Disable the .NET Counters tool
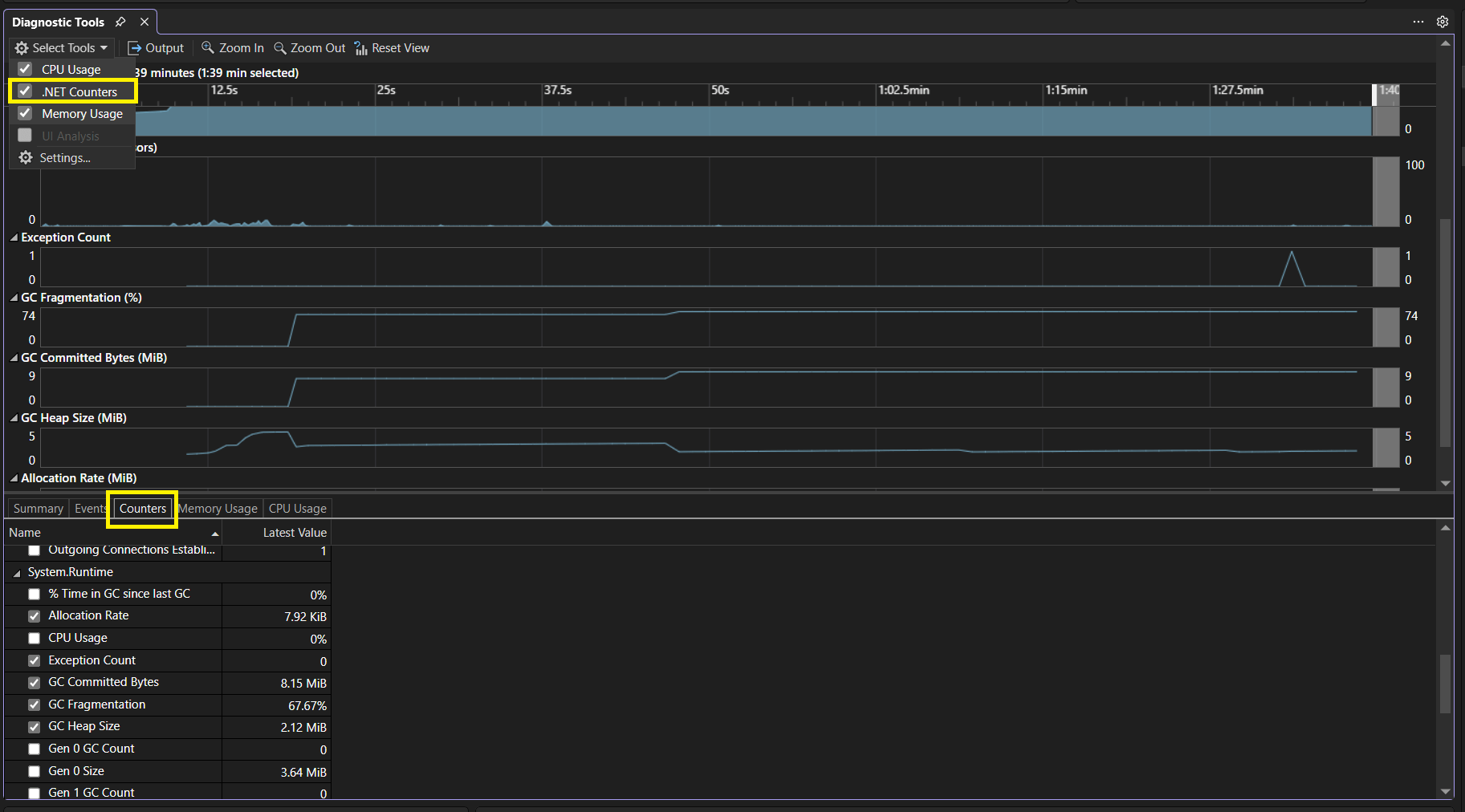Screen dimensions: 1465x812 pos(24,91)
